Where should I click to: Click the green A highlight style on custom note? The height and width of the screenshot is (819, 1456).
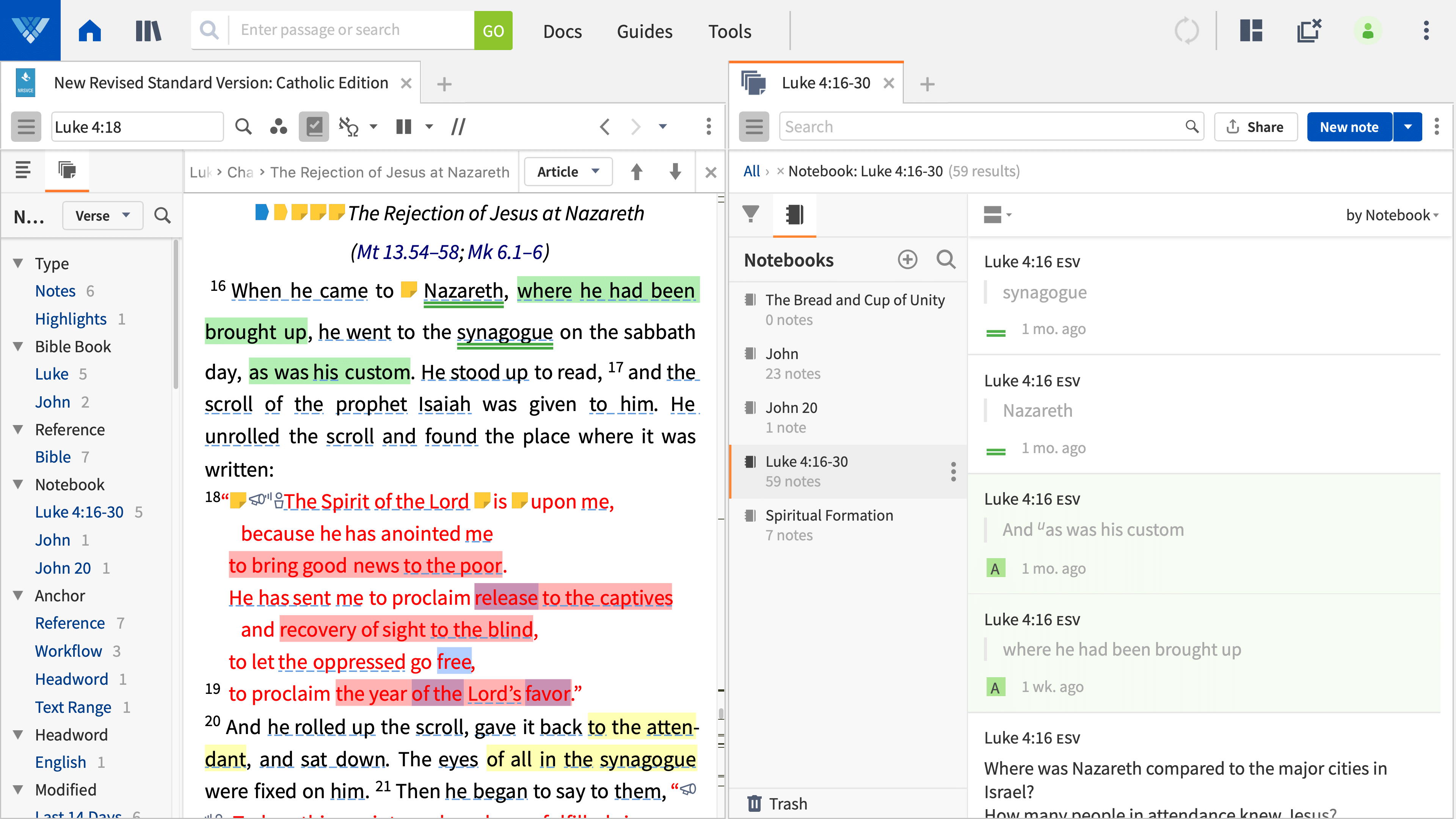(x=995, y=568)
